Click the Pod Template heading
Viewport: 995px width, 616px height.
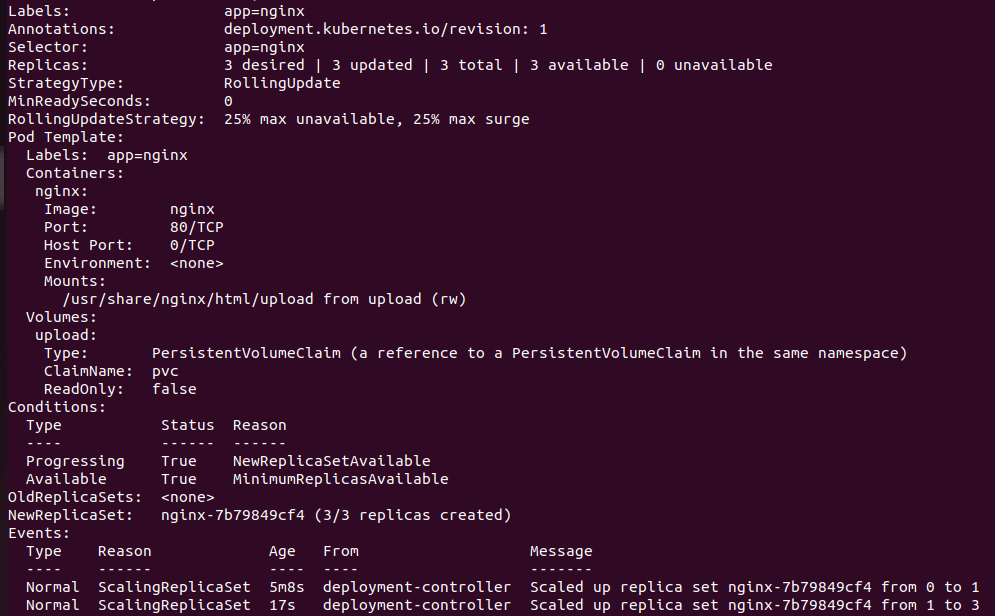[x=65, y=137]
